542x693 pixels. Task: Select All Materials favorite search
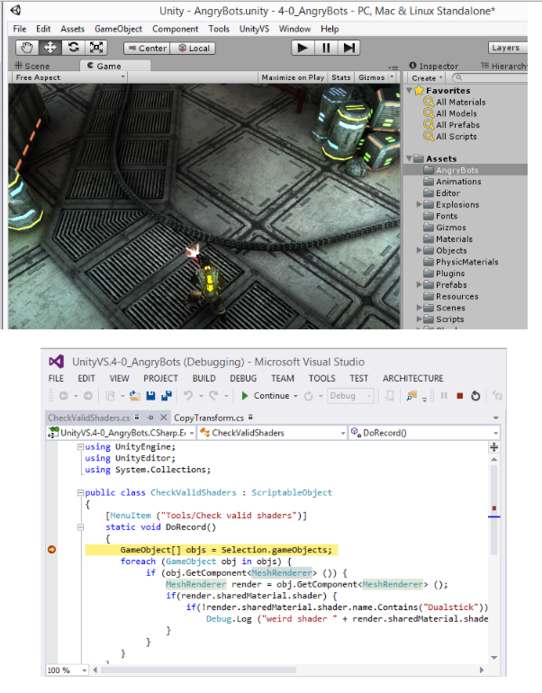click(x=461, y=102)
